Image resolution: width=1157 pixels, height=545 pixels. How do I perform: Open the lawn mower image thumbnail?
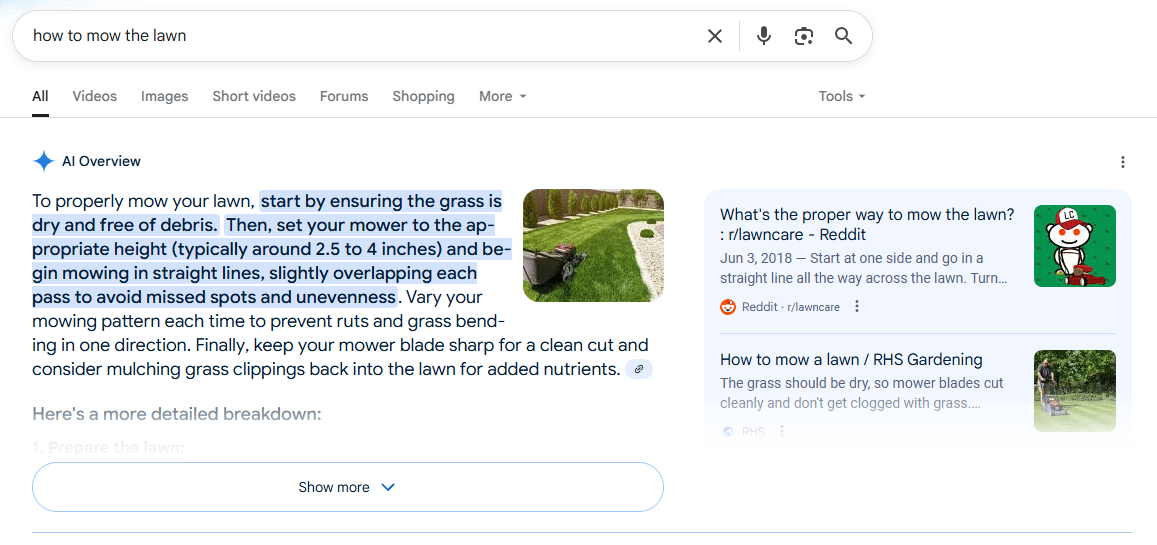pyautogui.click(x=593, y=246)
